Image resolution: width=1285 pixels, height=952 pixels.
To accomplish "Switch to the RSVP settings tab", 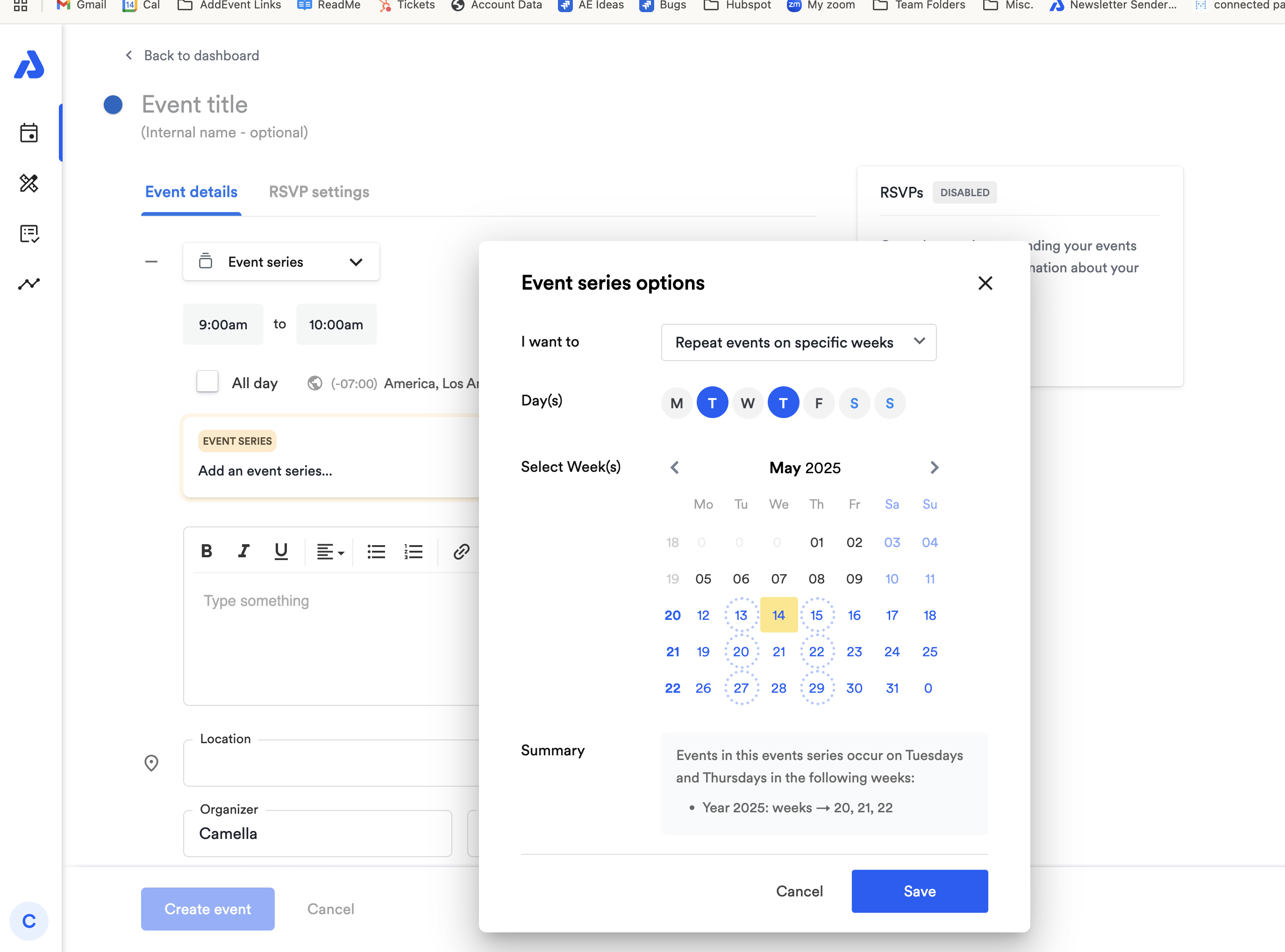I will tap(319, 192).
